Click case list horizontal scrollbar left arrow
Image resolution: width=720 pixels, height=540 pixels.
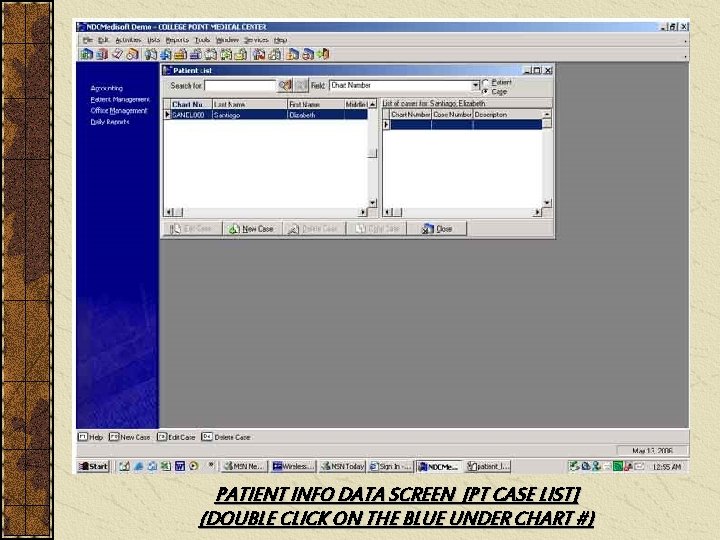[x=388, y=212]
